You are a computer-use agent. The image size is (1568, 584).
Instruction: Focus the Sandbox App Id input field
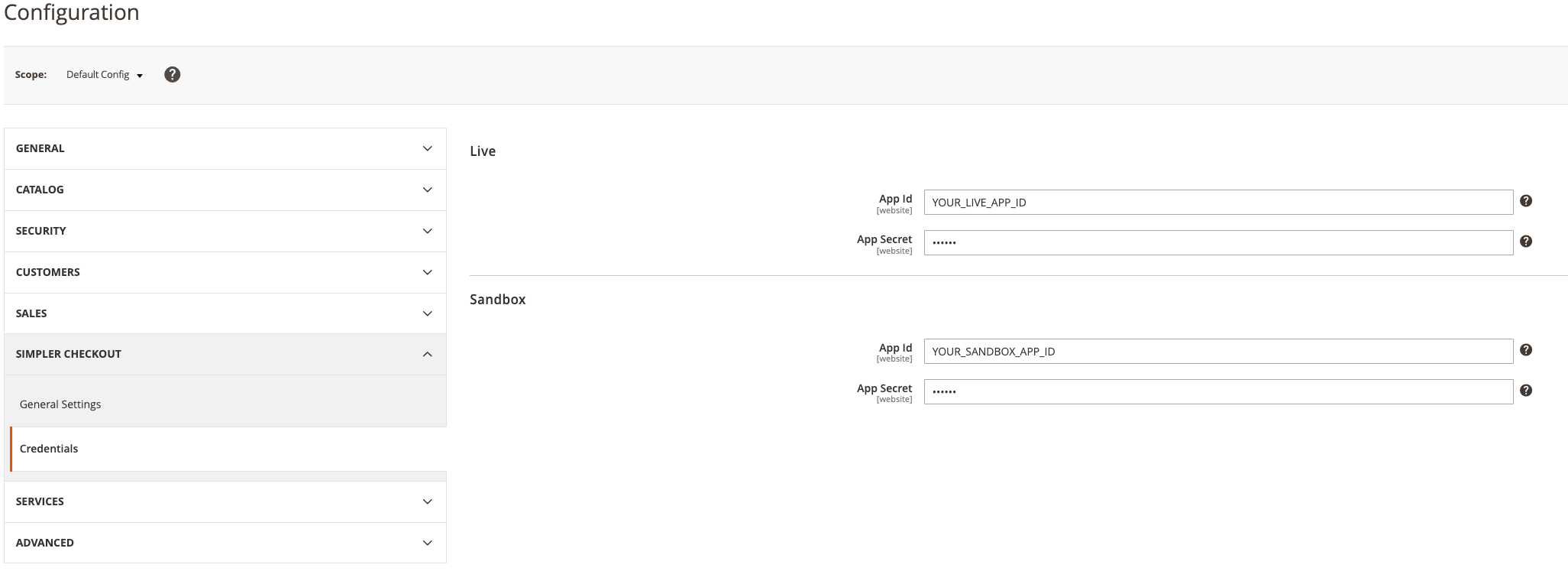coord(1218,352)
